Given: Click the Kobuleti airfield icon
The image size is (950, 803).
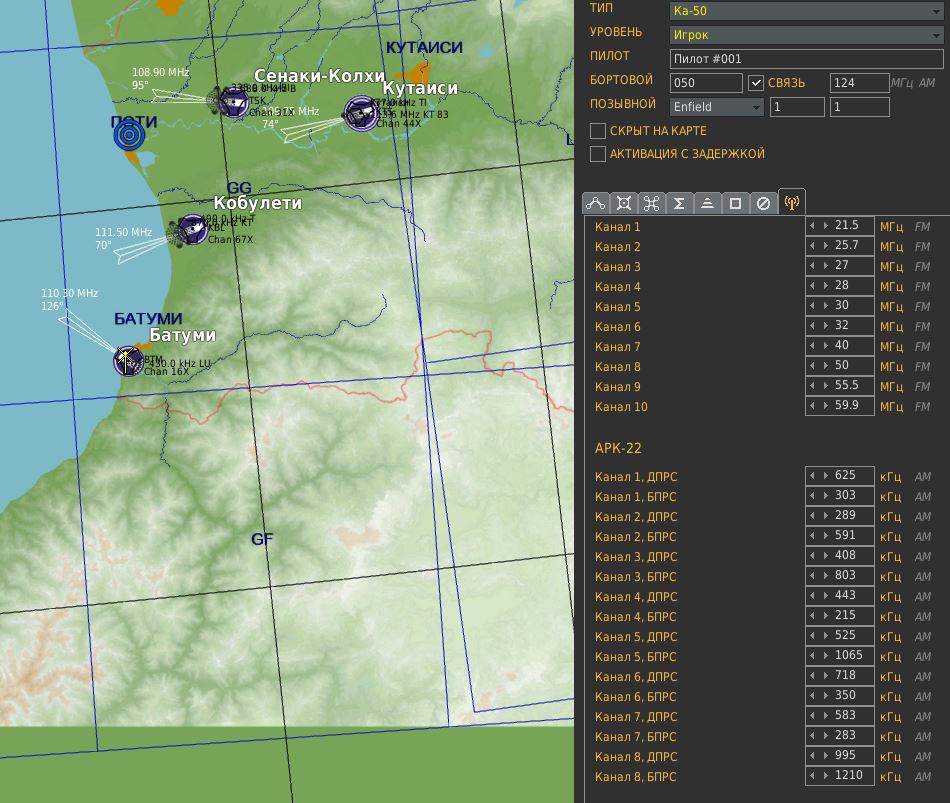Looking at the screenshot, I should tap(193, 230).
